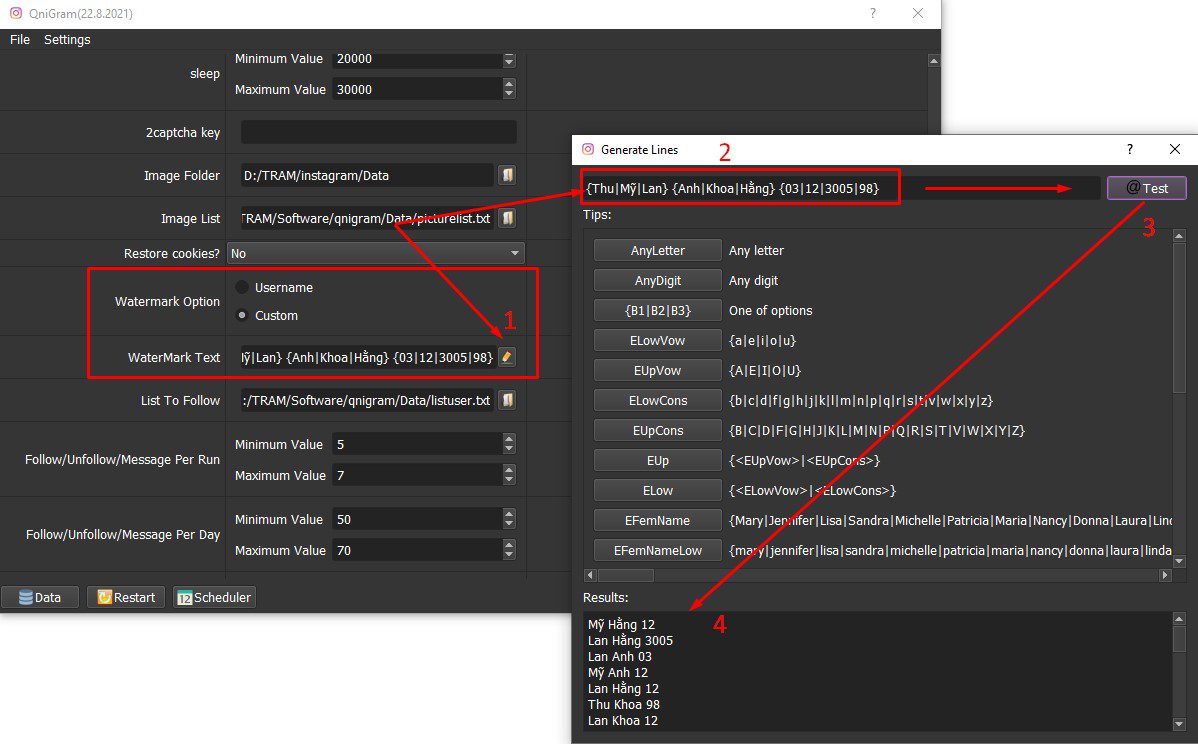Image resolution: width=1198 pixels, height=744 pixels.
Task: Click the Per Day Minimum Value 50 field
Action: click(417, 519)
